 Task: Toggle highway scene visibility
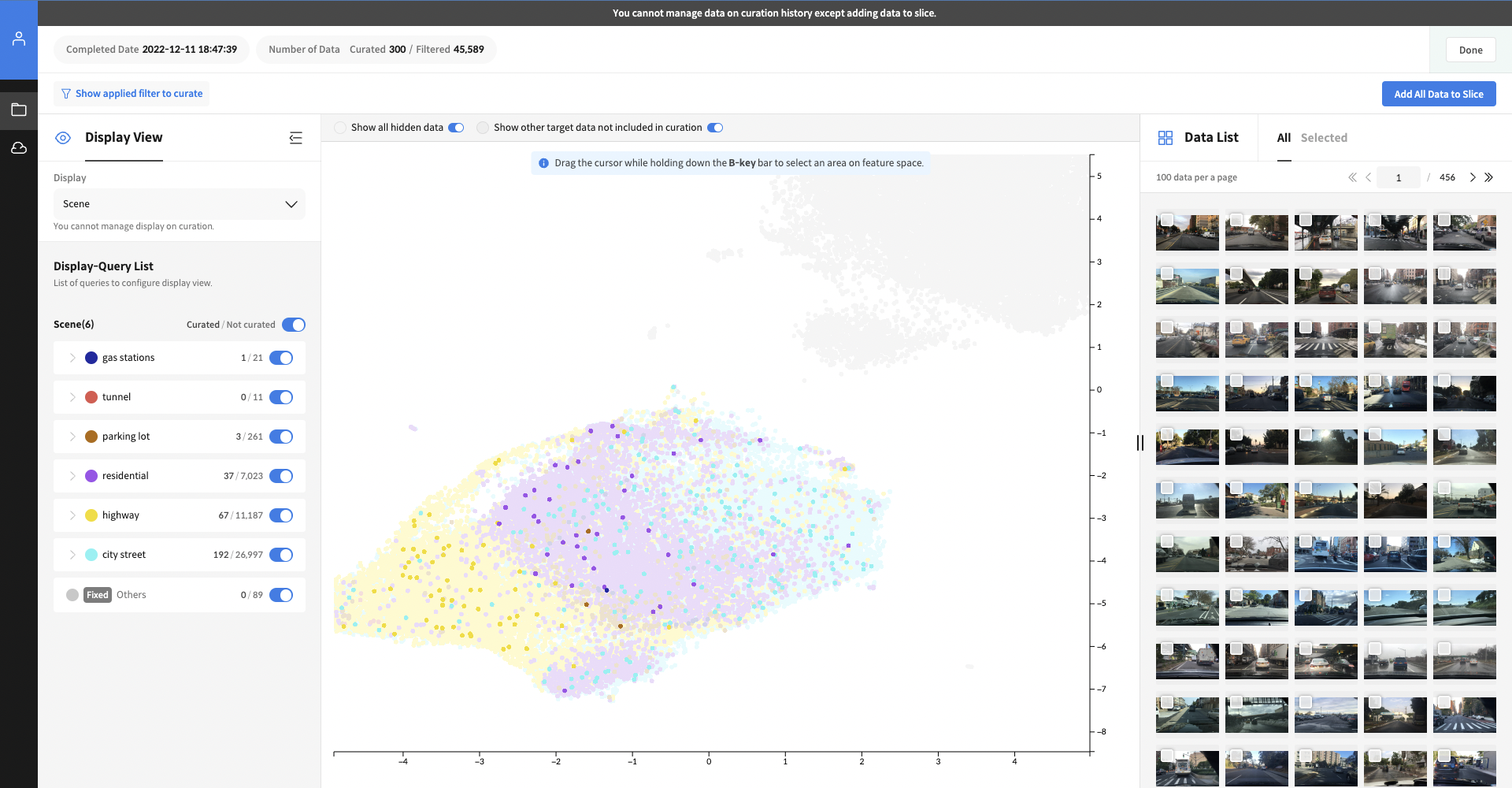(x=281, y=515)
